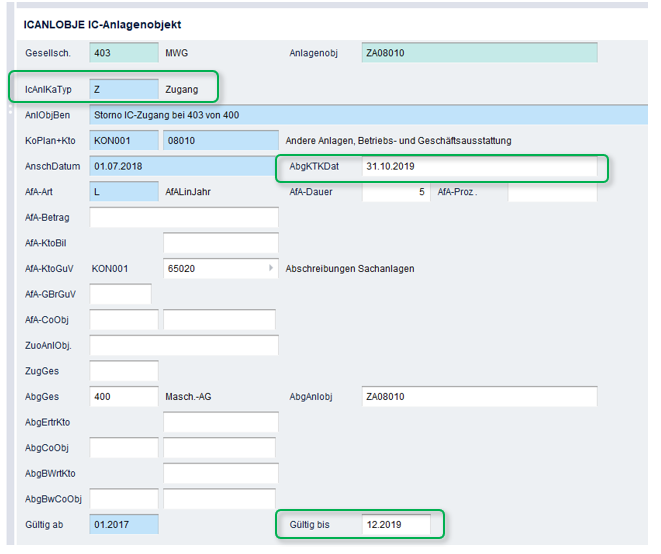The height and width of the screenshot is (554, 661).
Task: Click the AnschDatum field 01.07.2018
Action: 182,166
